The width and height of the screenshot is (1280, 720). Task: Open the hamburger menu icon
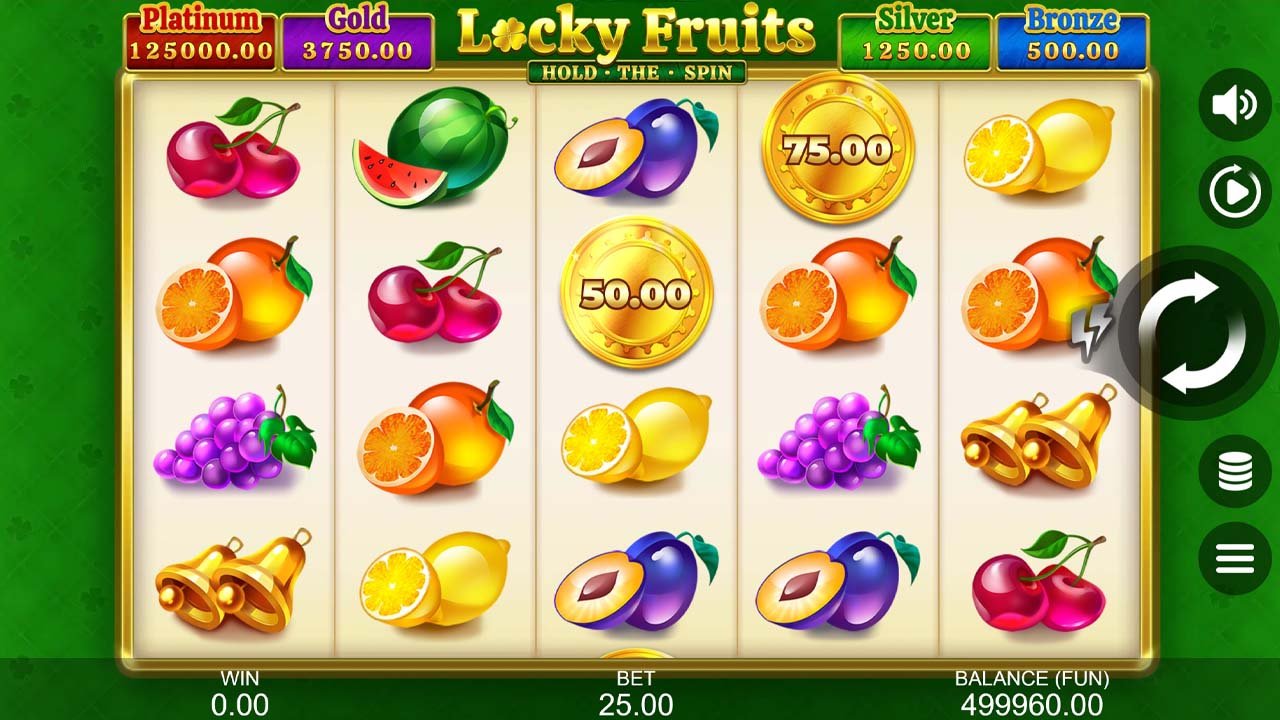coord(1234,558)
